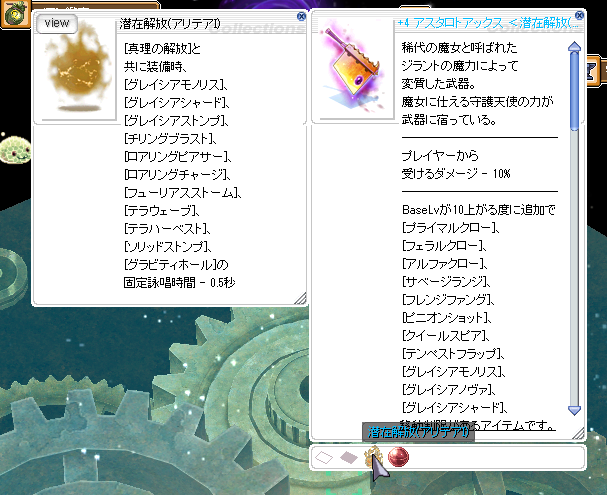Click the scrollbar down arrow in item description
The height and width of the screenshot is (495, 607).
point(574,409)
